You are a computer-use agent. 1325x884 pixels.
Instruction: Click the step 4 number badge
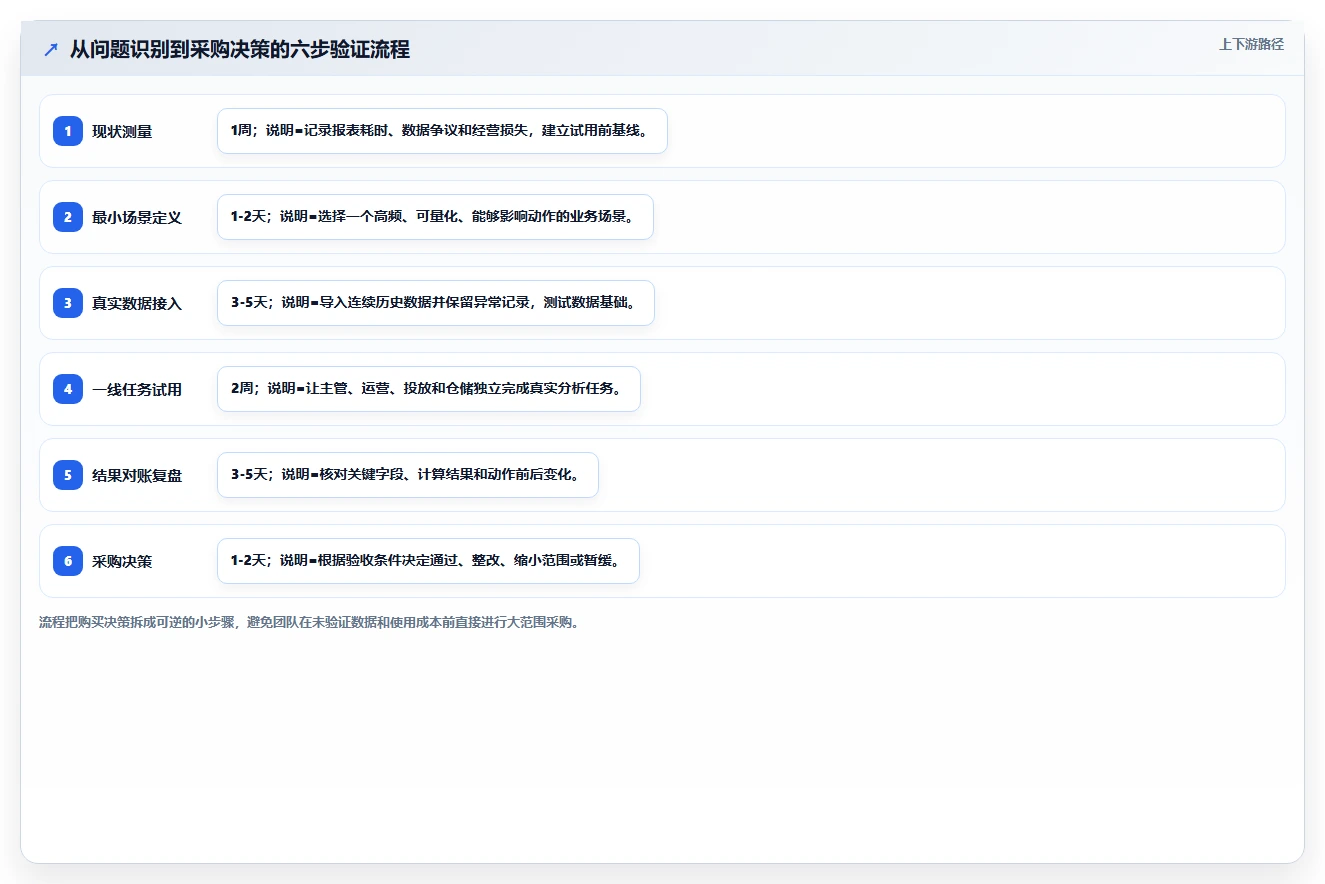pyautogui.click(x=68, y=389)
